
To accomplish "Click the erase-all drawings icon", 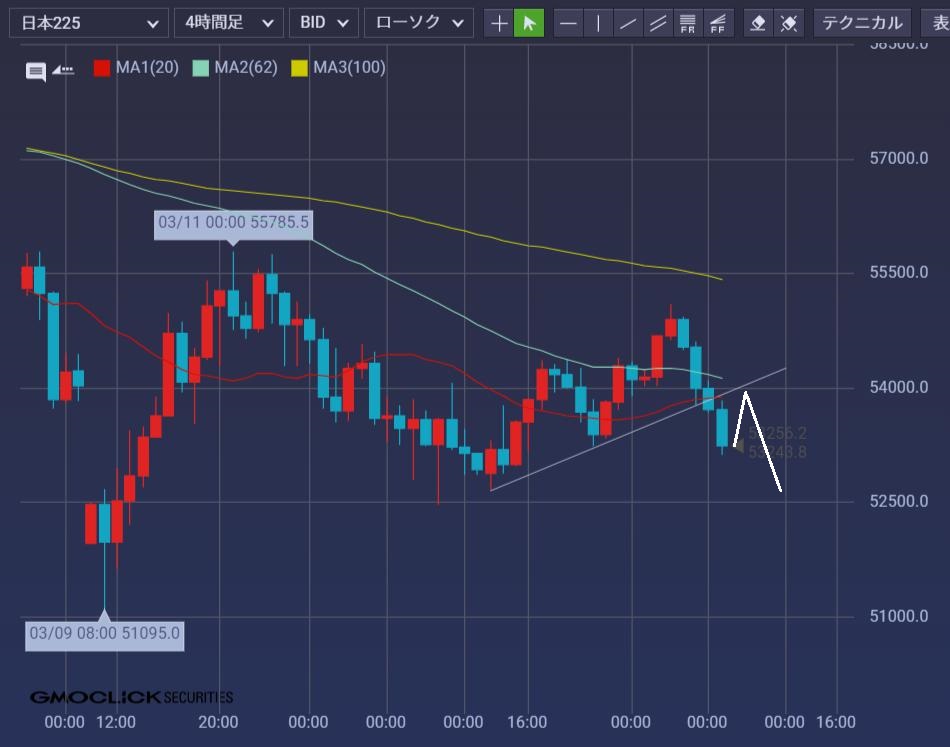I will [x=789, y=22].
